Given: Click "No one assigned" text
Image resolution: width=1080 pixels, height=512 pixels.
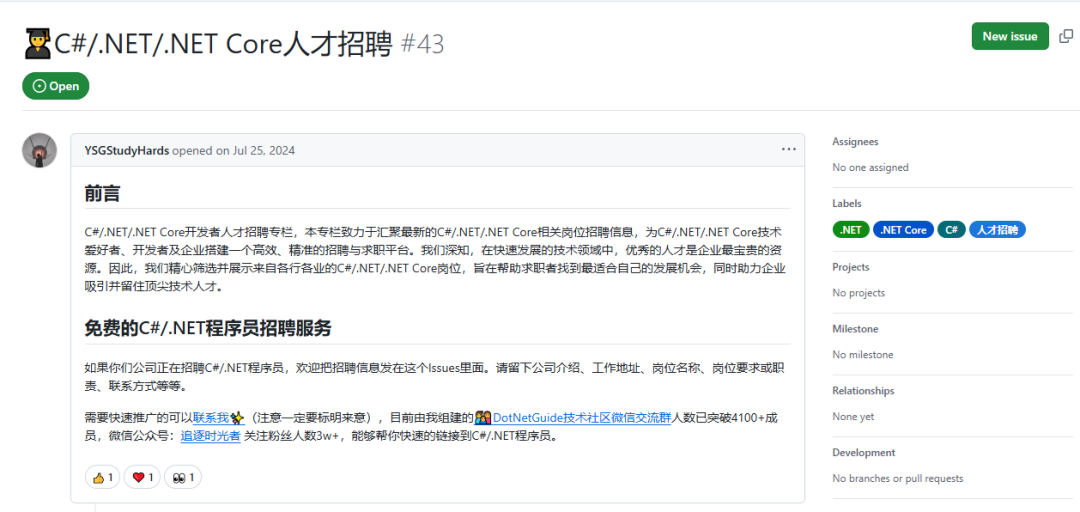Looking at the screenshot, I should point(871,167).
